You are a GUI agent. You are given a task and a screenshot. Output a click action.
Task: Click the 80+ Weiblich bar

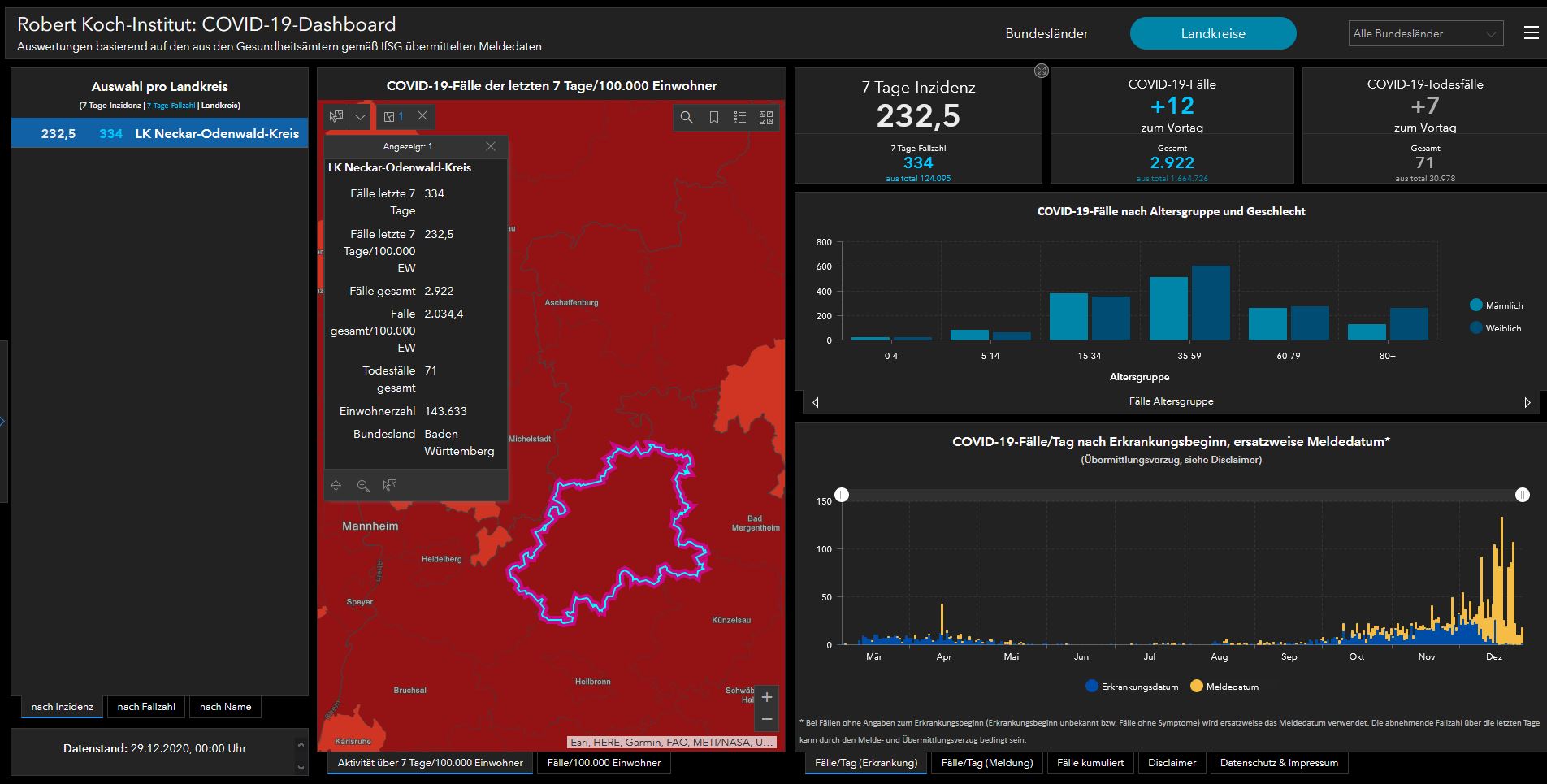(x=1409, y=324)
